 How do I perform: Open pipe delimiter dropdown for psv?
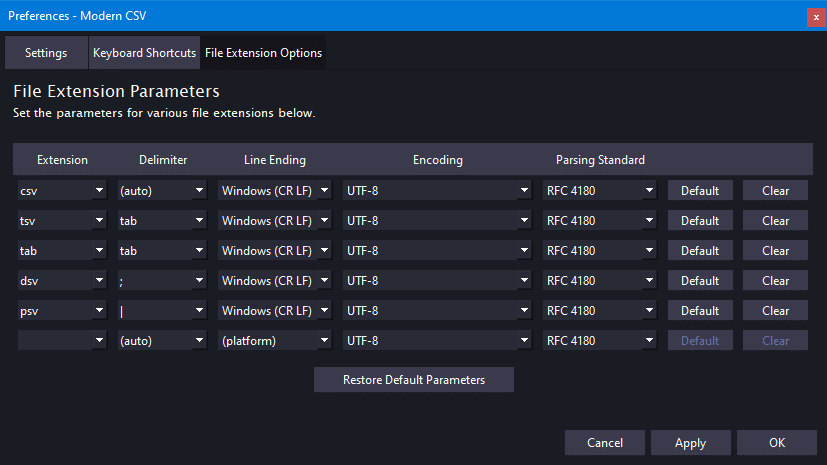(162, 311)
